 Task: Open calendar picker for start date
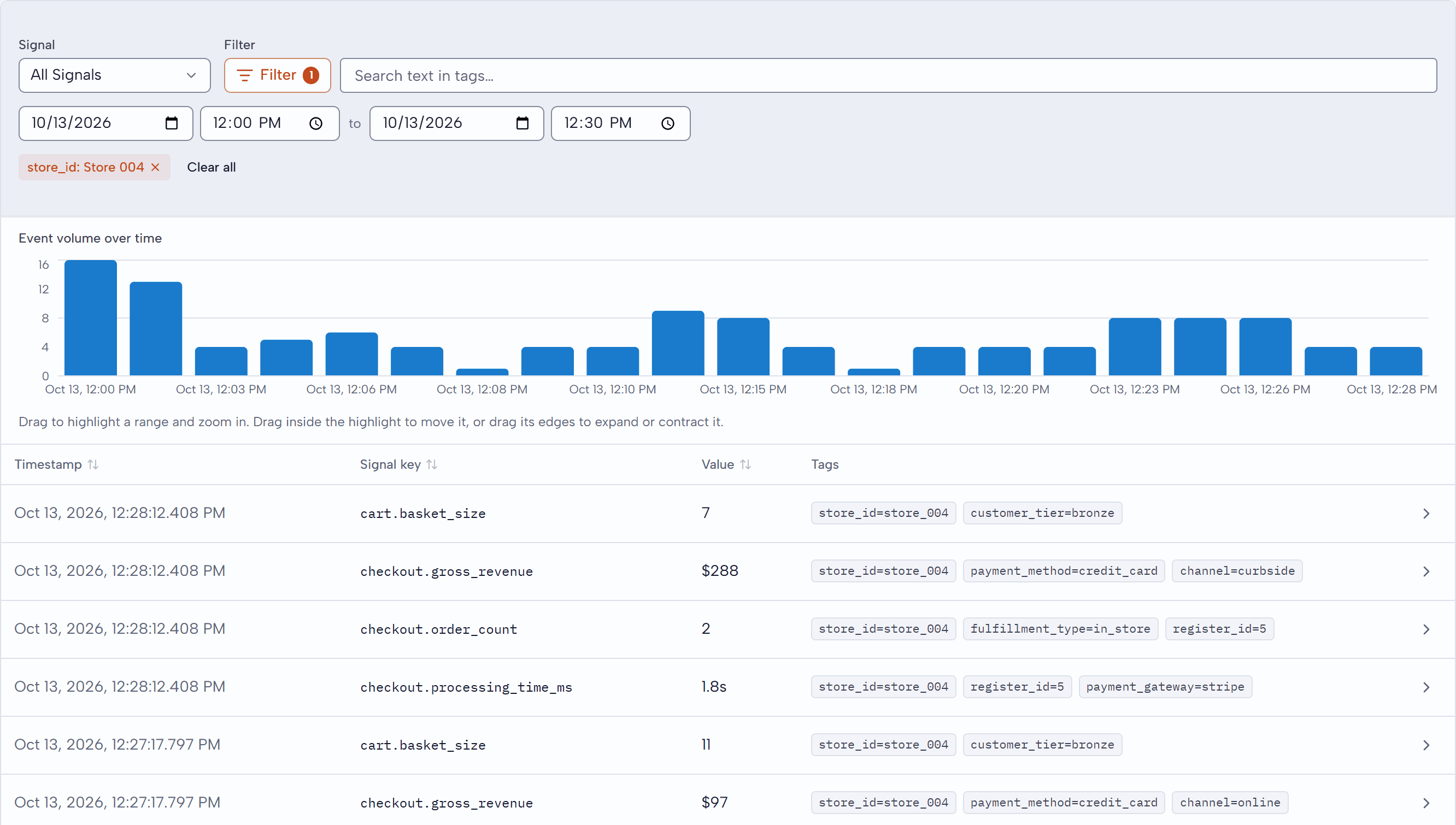[x=171, y=123]
